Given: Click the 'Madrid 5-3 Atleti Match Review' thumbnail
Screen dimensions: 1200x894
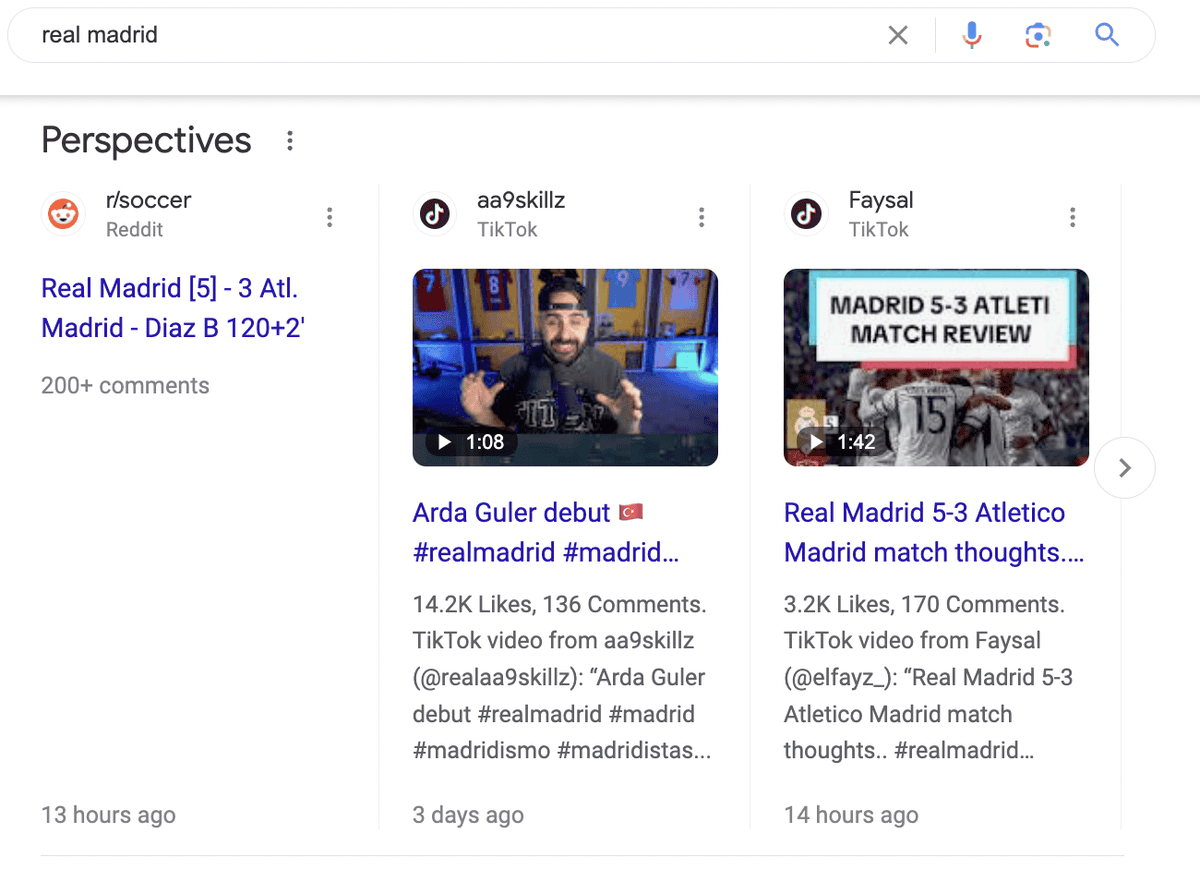Looking at the screenshot, I should [x=936, y=367].
